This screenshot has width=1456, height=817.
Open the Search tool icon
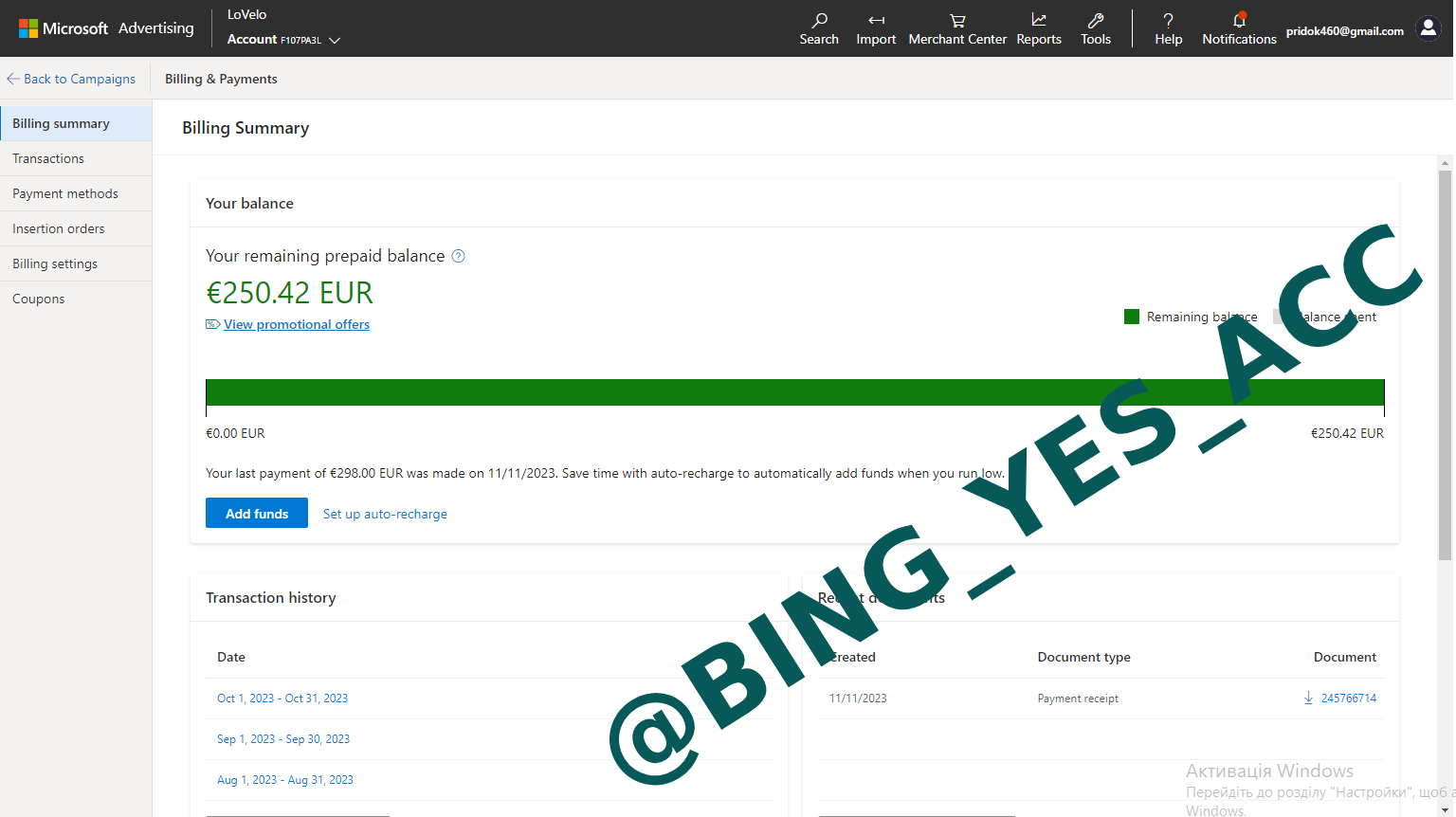[819, 21]
